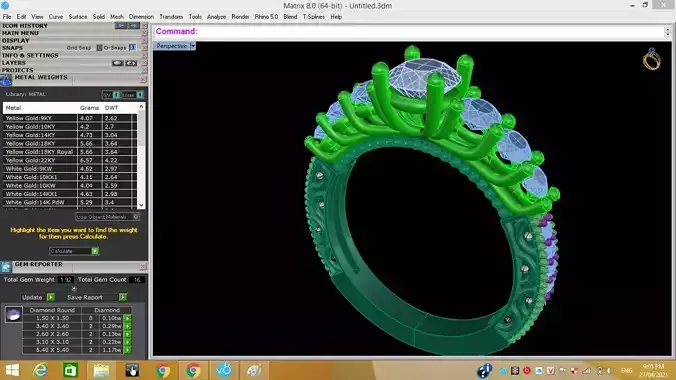This screenshot has width=676, height=380.
Task: Click the Windows Start button
Action: [x=13, y=371]
